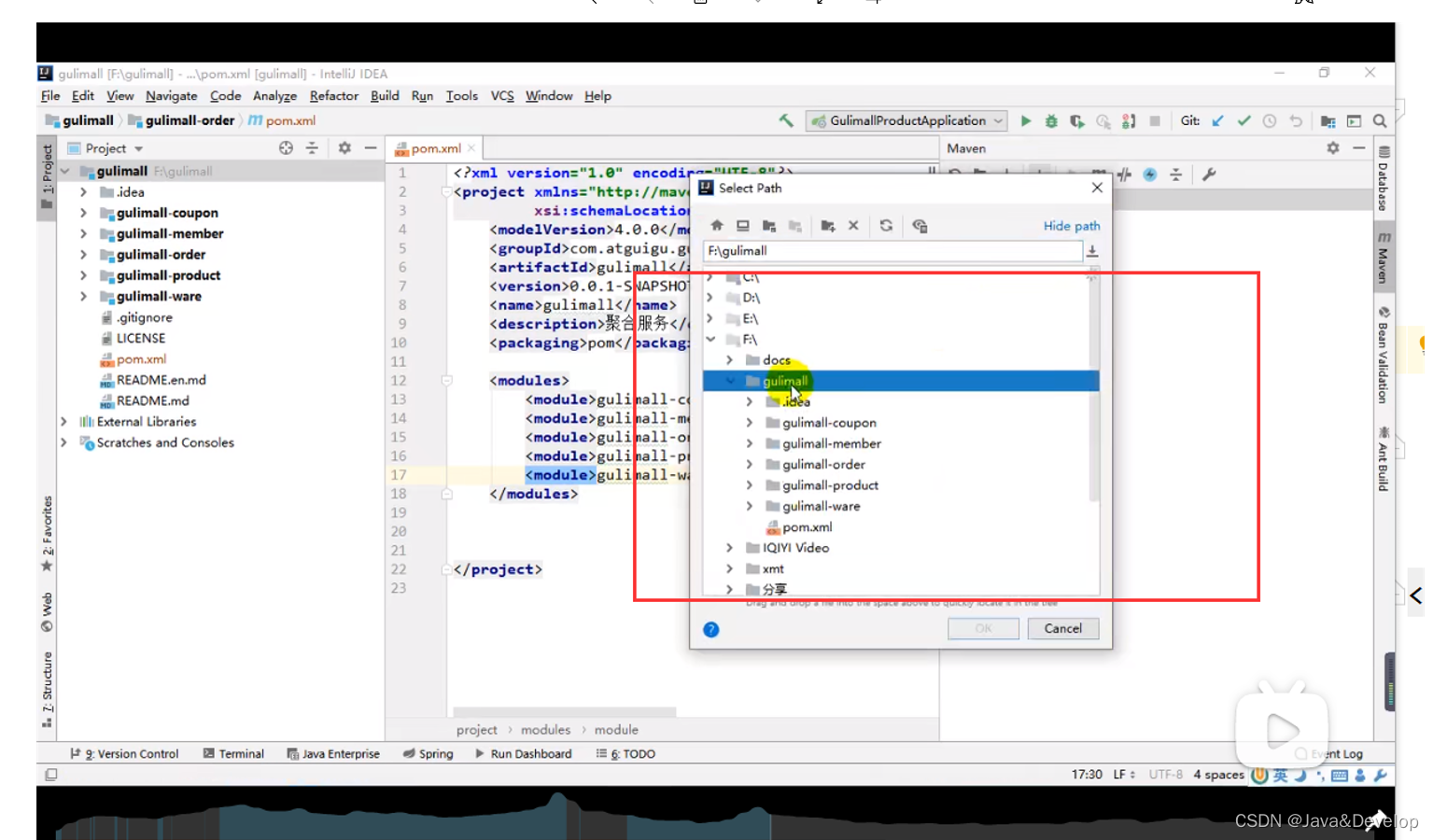The image size is (1433, 840).
Task: Select gulimall-ware folder in Select Path tree
Action: (821, 506)
